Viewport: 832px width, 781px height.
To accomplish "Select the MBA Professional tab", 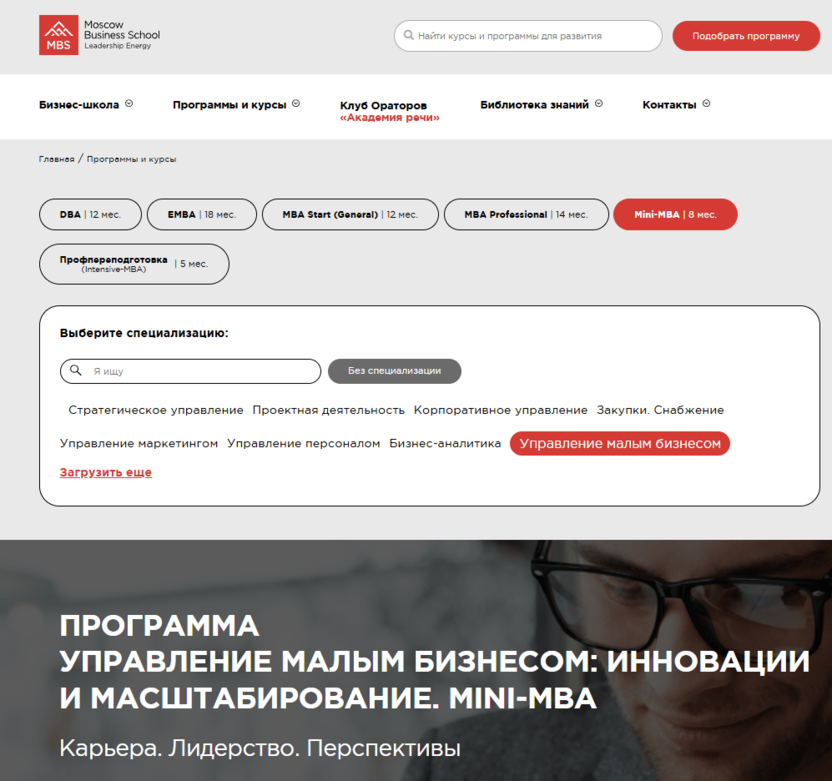I will 526,214.
